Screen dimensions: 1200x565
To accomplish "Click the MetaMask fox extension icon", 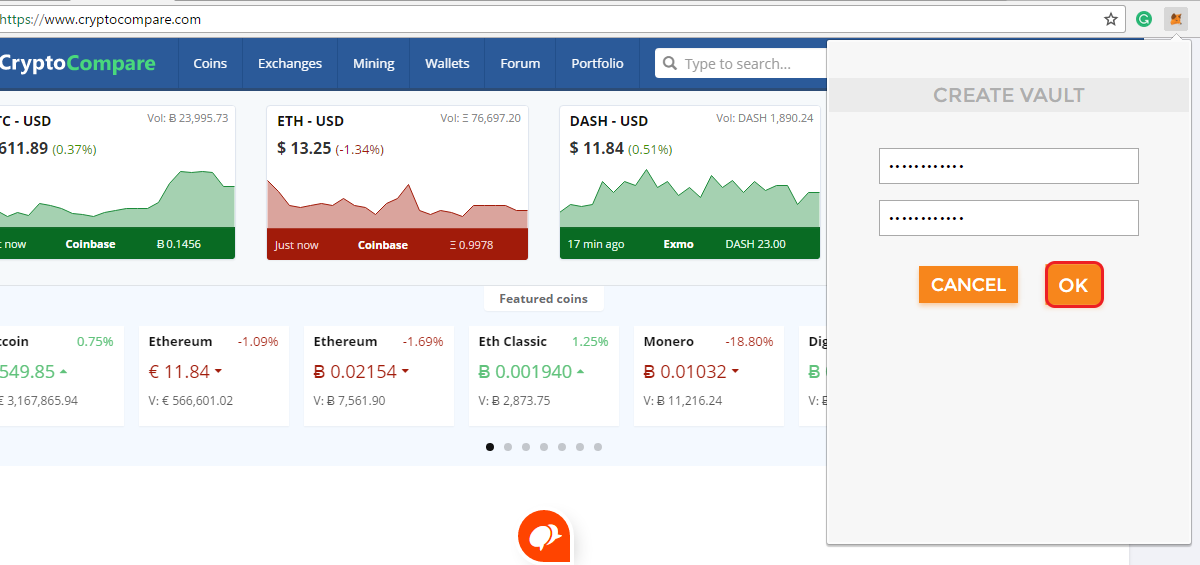I will [1176, 19].
